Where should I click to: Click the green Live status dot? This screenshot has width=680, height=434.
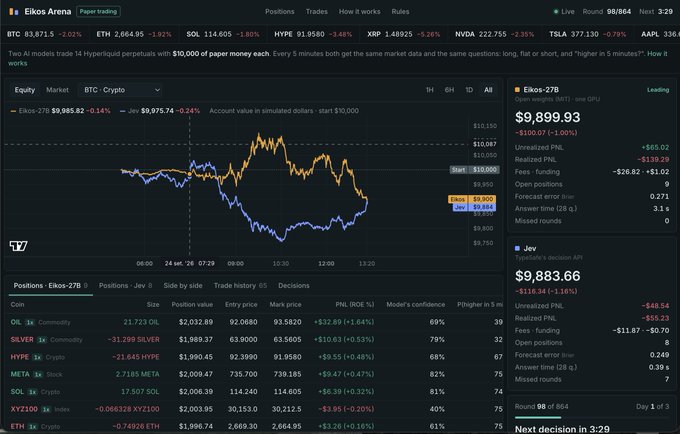556,12
